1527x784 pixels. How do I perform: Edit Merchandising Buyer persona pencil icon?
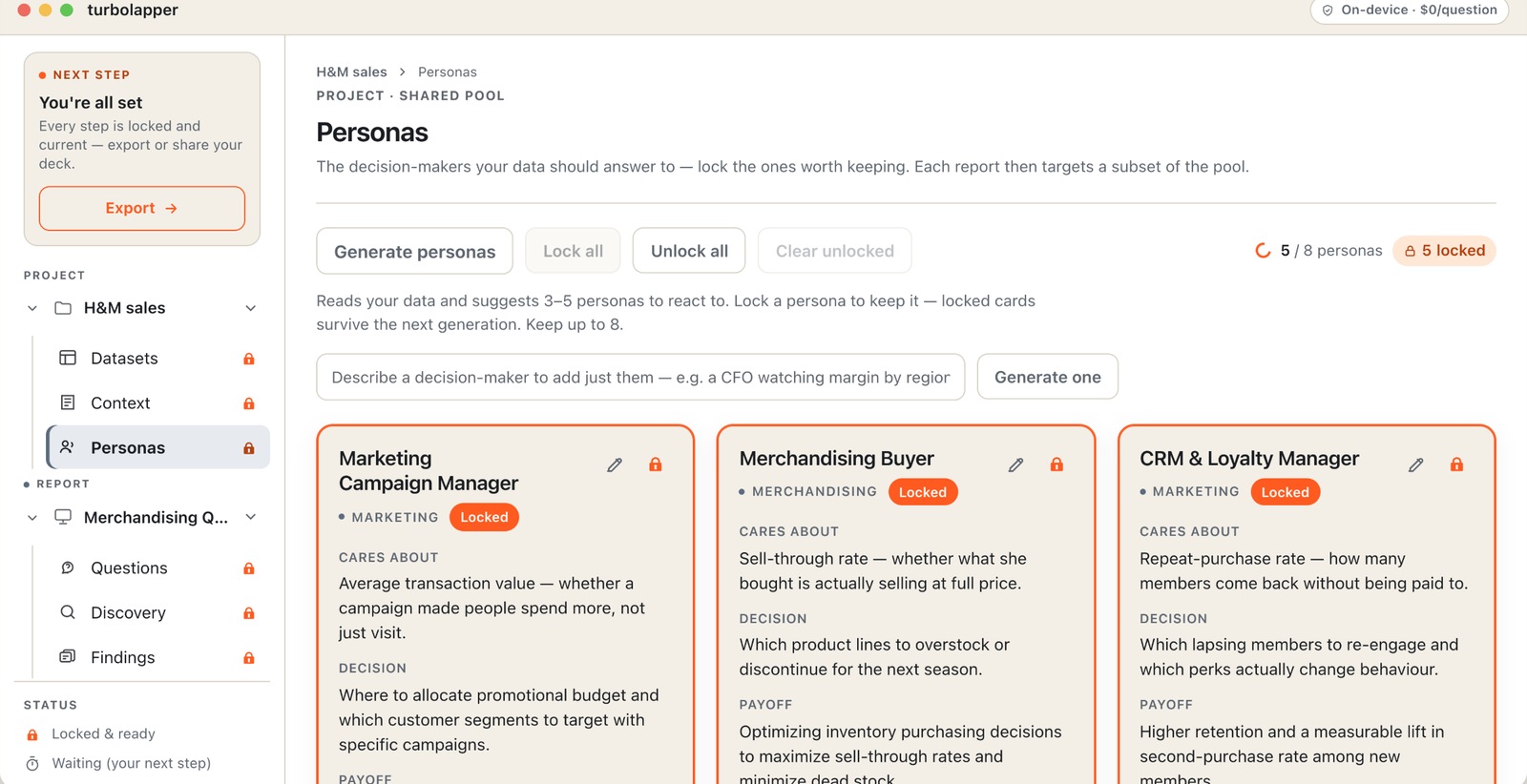1015,464
